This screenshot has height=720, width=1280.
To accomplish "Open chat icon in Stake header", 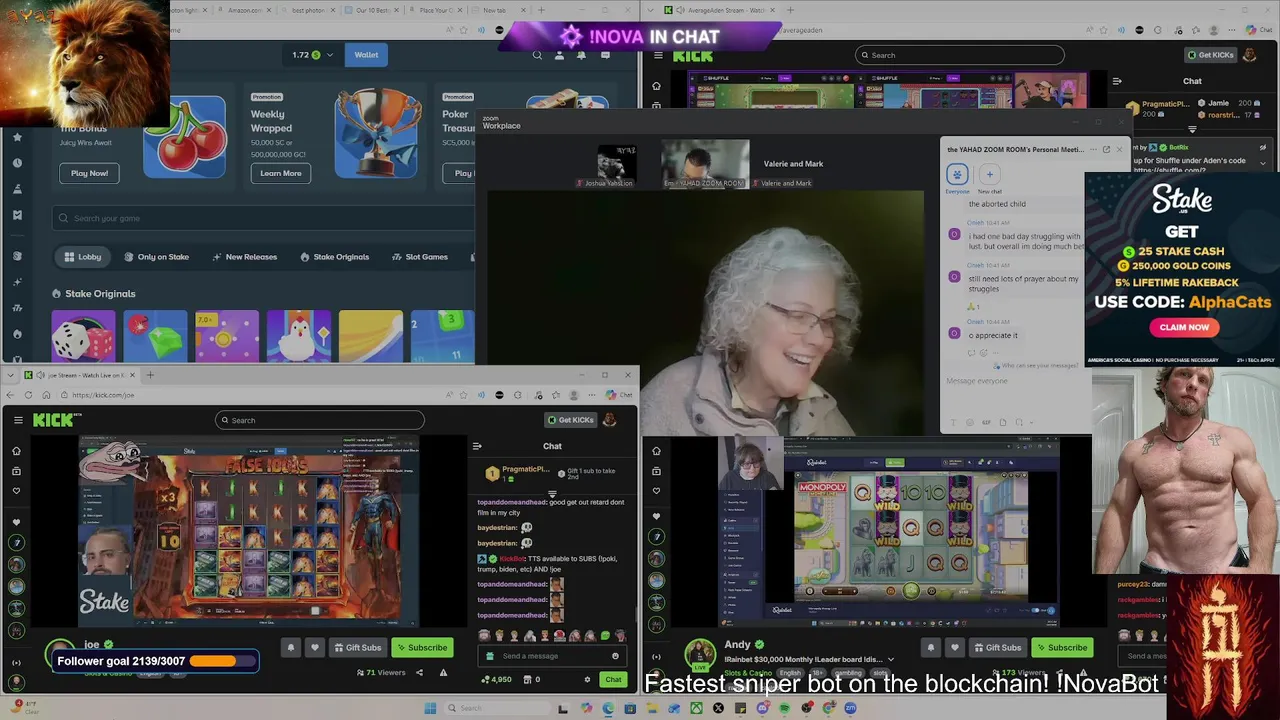I will [605, 55].
